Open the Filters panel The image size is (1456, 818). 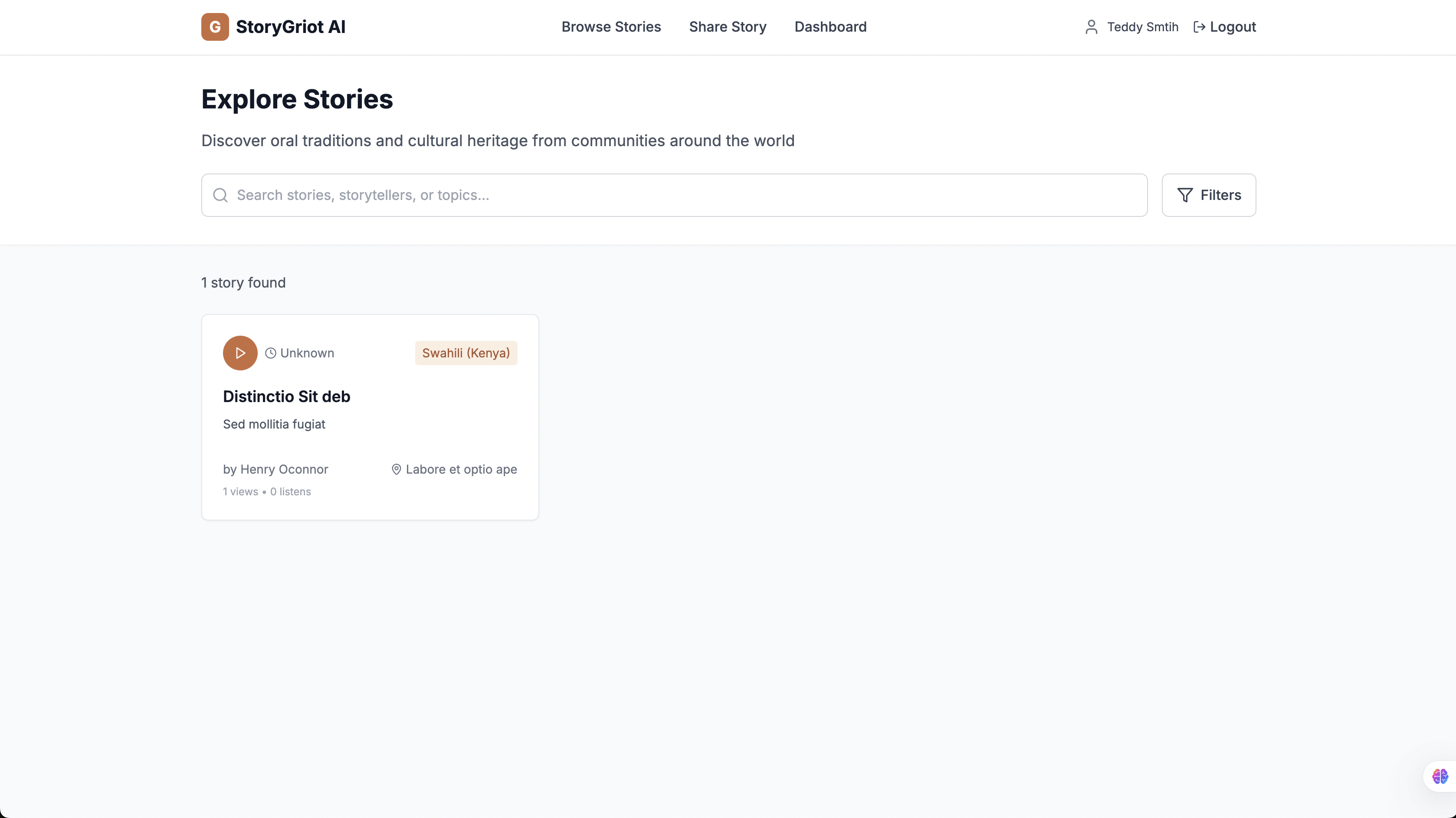[1208, 195]
